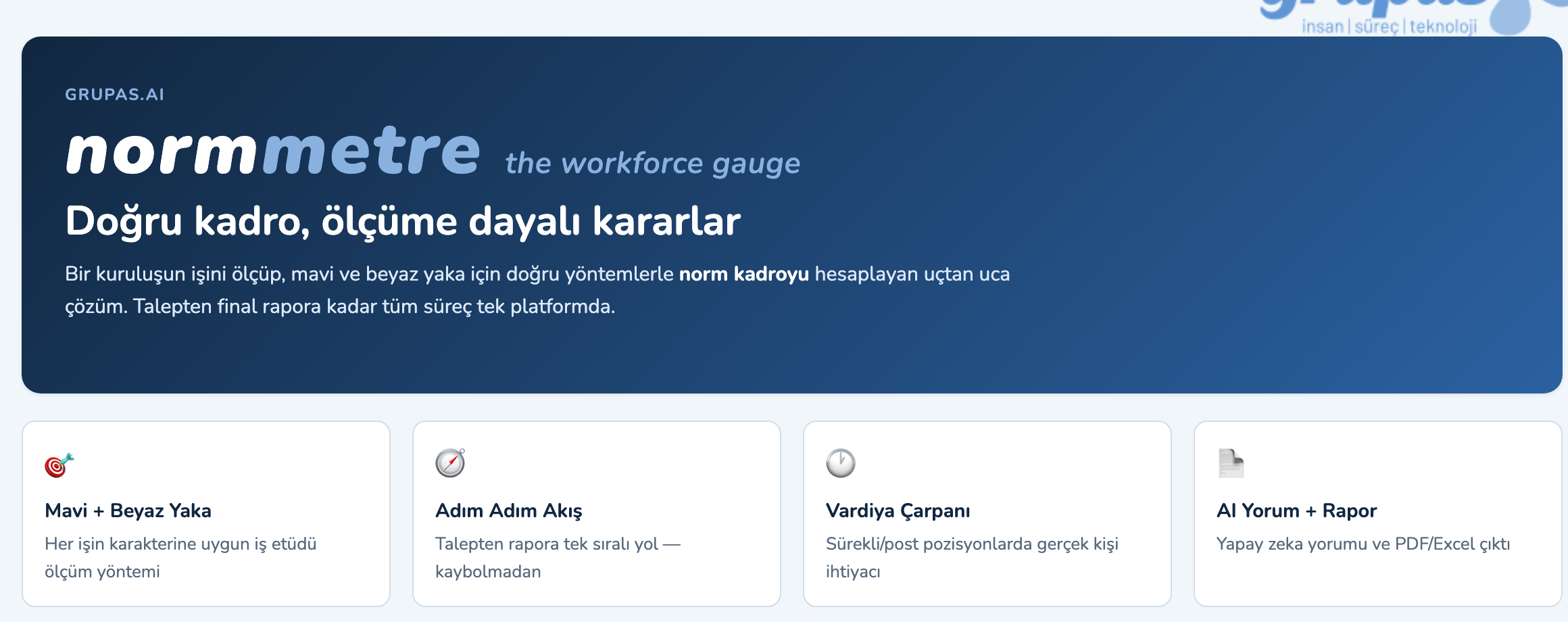Click the "GRUPAS.AI" label

(x=114, y=95)
